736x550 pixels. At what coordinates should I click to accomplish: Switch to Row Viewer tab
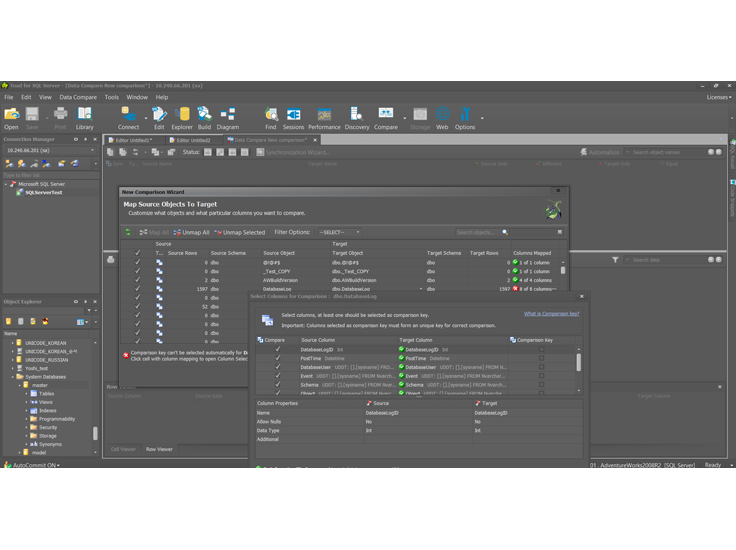(x=159, y=449)
